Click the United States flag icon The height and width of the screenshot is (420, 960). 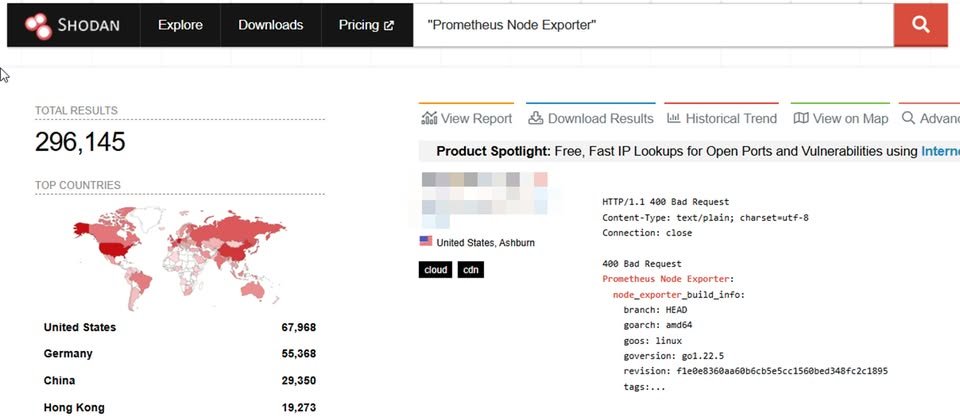click(426, 241)
